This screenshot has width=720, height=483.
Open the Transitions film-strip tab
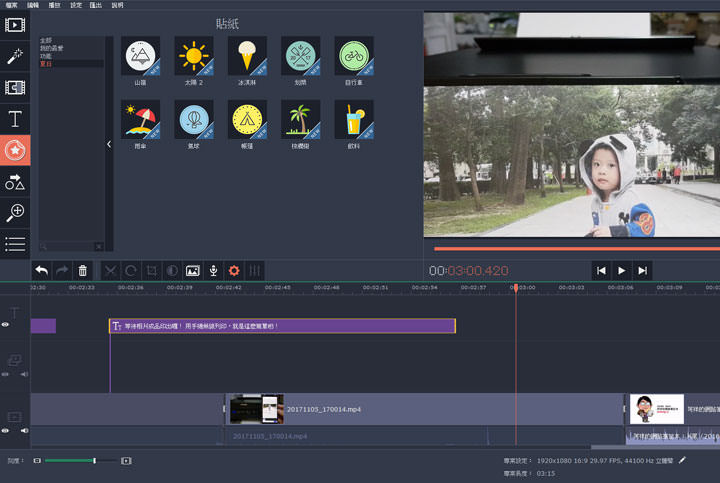click(x=15, y=87)
